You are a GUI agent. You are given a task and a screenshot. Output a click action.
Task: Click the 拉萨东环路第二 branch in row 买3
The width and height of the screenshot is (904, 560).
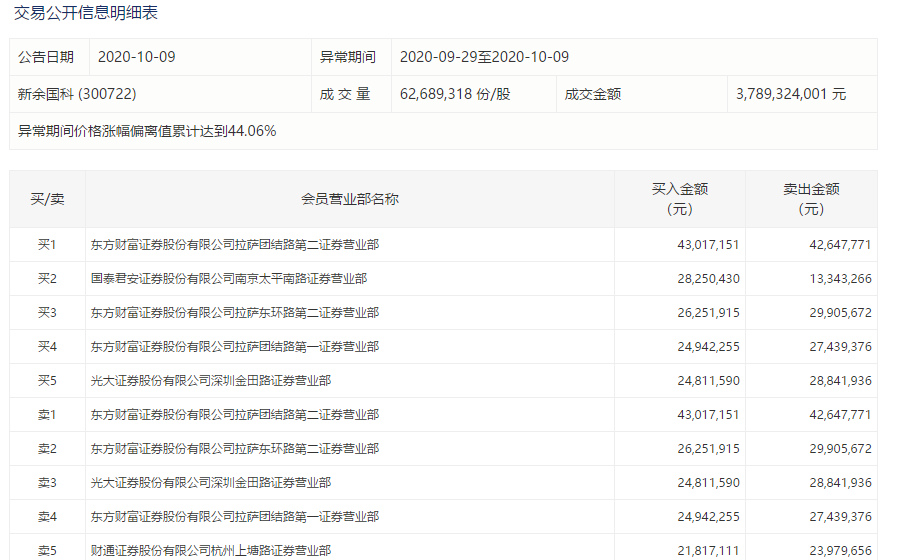235,313
